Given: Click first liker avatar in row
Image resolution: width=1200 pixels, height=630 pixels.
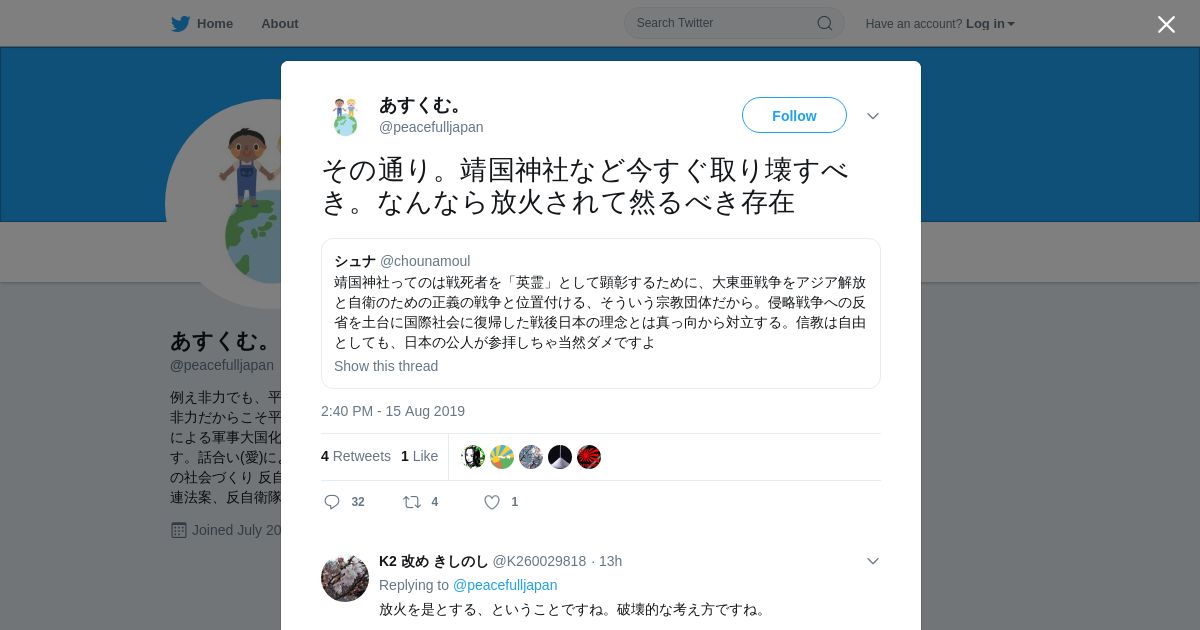Looking at the screenshot, I should (x=473, y=457).
